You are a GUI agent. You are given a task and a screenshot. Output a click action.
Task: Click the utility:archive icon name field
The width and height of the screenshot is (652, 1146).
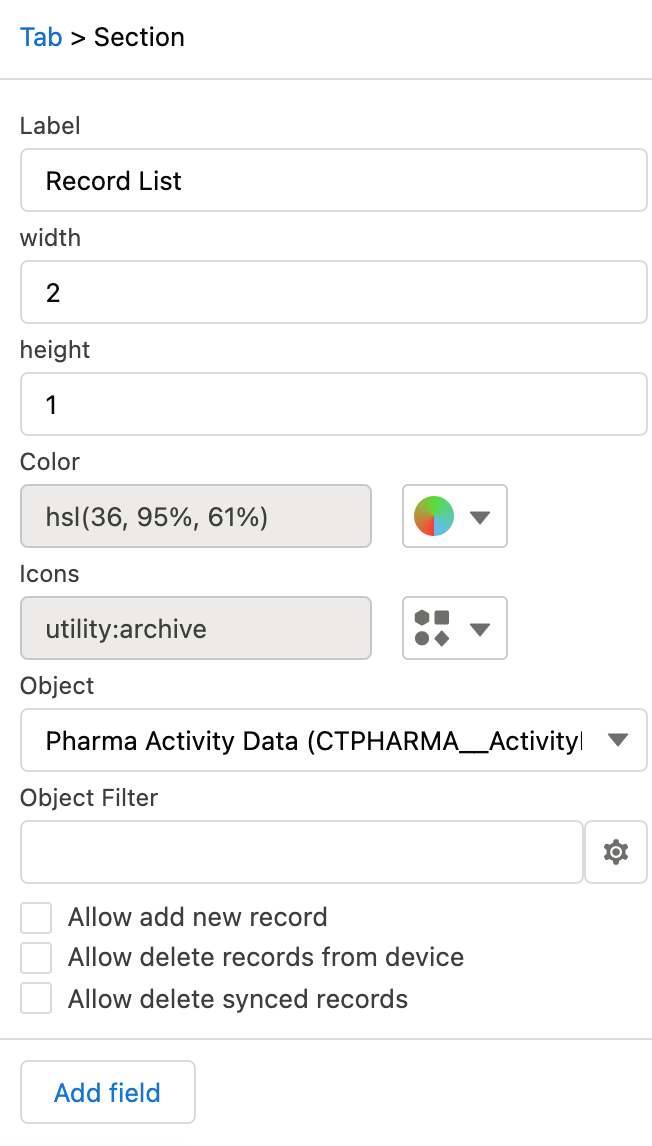[196, 629]
